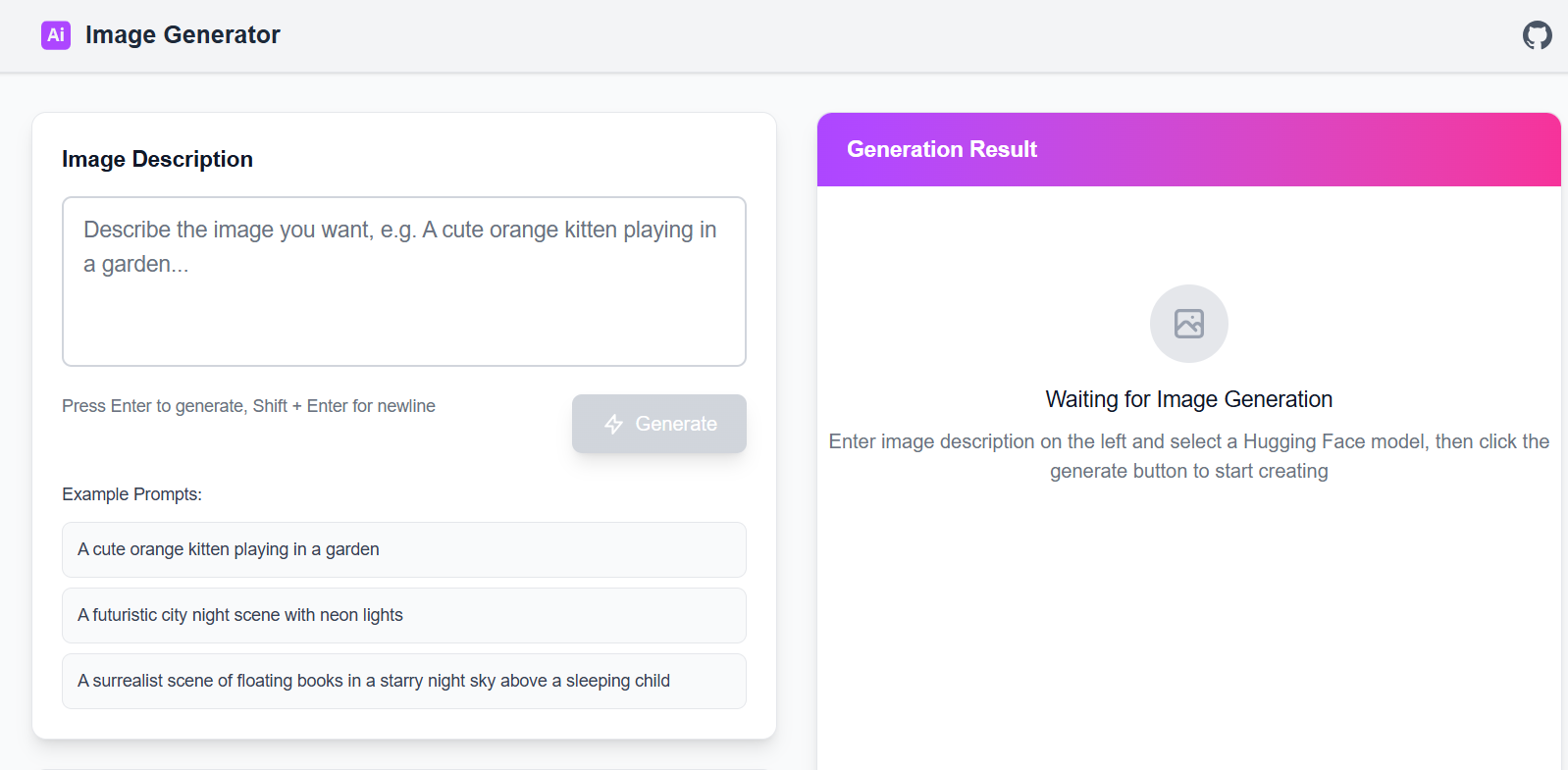The height and width of the screenshot is (770, 1568).
Task: Click the empty area below result instructions
Action: coord(1188,628)
